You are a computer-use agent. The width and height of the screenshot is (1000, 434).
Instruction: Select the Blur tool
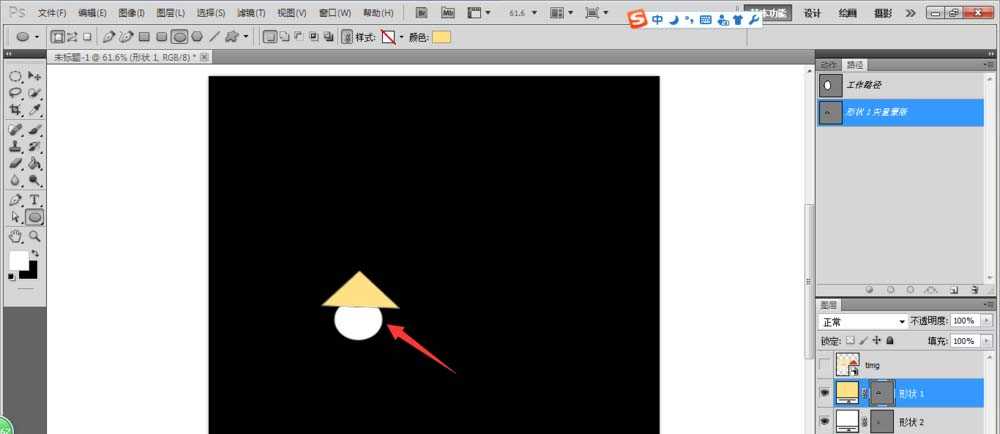[x=15, y=180]
